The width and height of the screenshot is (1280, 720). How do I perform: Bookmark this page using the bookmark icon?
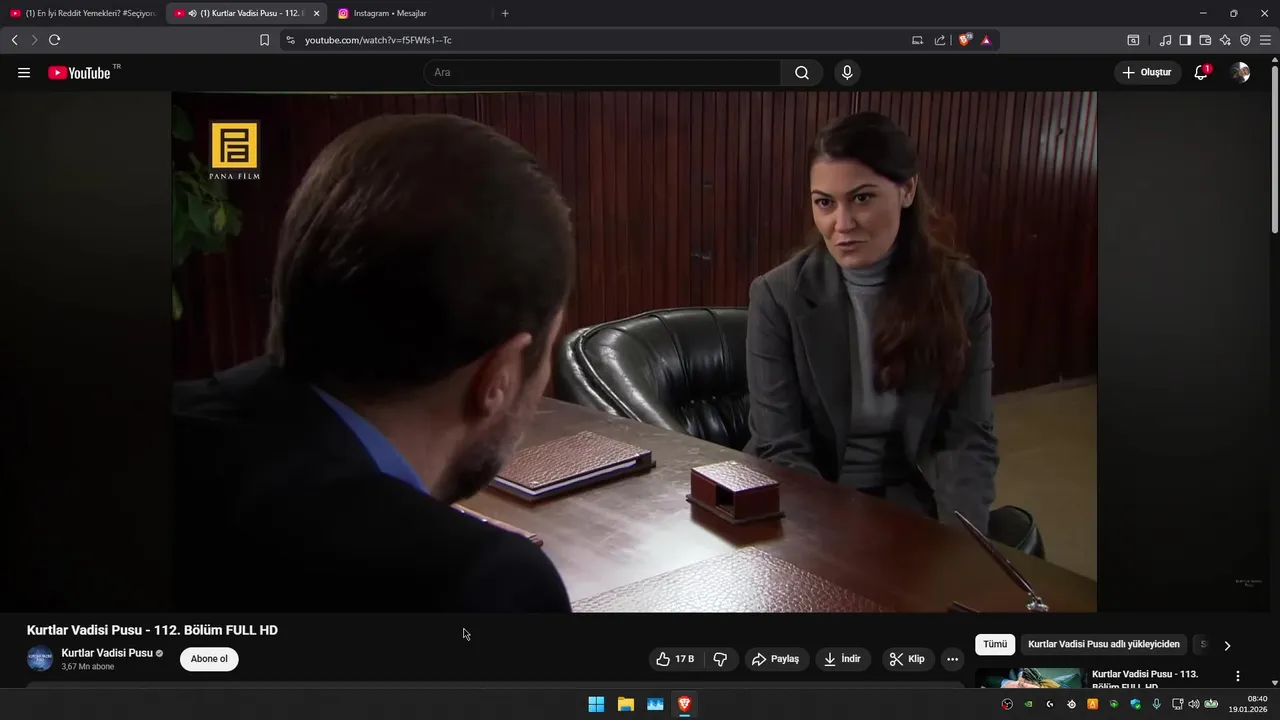pyautogui.click(x=264, y=40)
